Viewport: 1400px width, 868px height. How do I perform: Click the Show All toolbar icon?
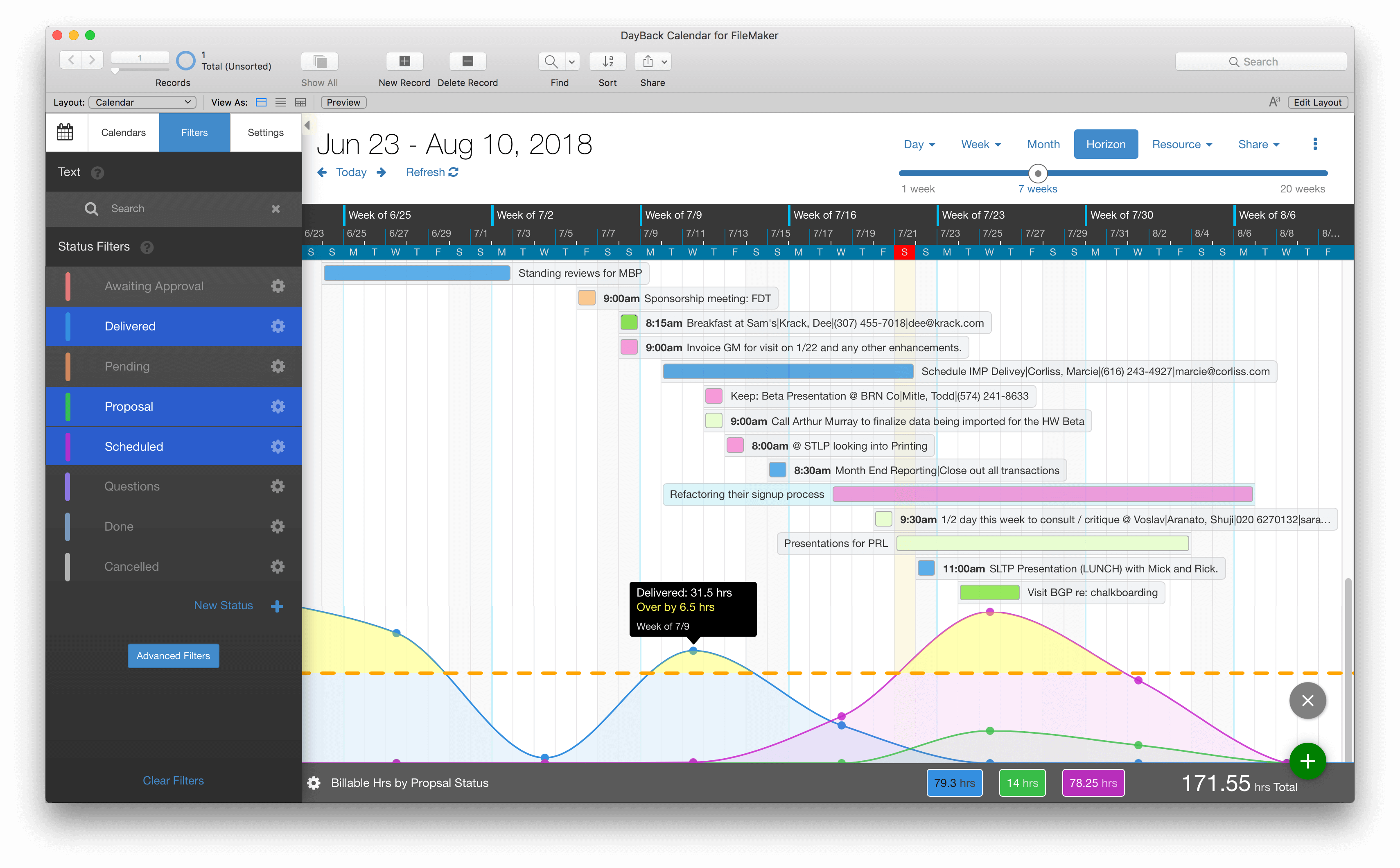pos(320,61)
